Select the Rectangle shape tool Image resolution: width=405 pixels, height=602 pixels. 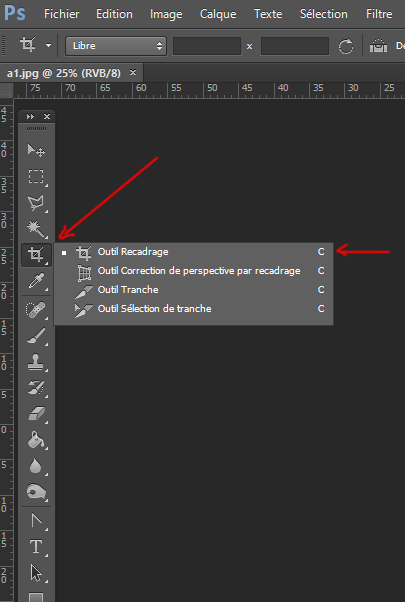[36, 597]
